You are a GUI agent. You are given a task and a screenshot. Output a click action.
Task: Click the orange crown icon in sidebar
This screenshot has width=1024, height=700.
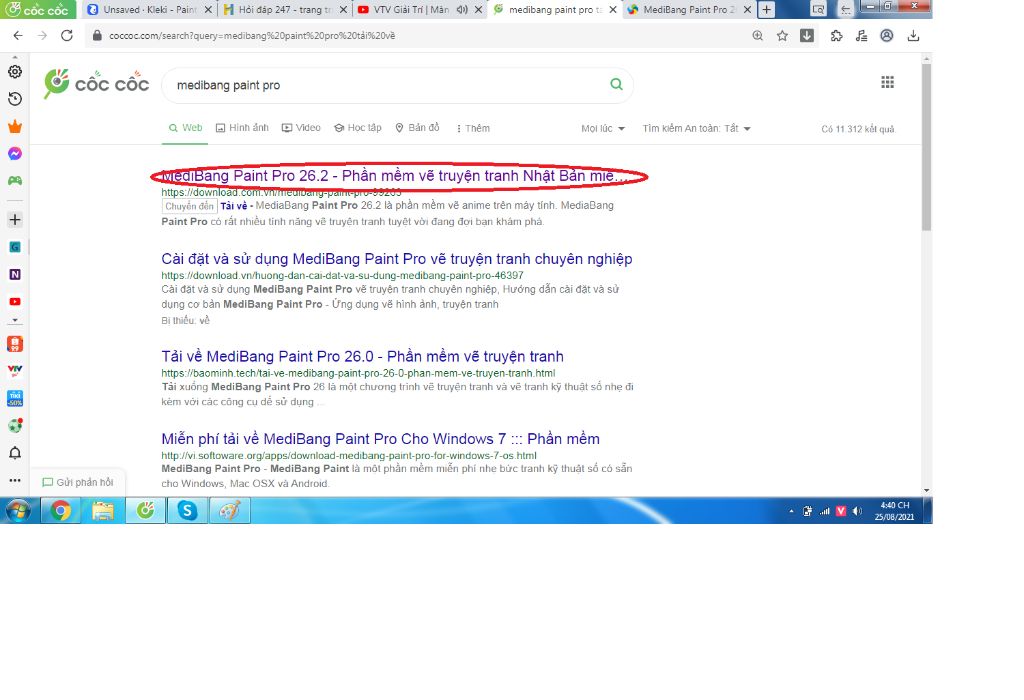tap(15, 126)
